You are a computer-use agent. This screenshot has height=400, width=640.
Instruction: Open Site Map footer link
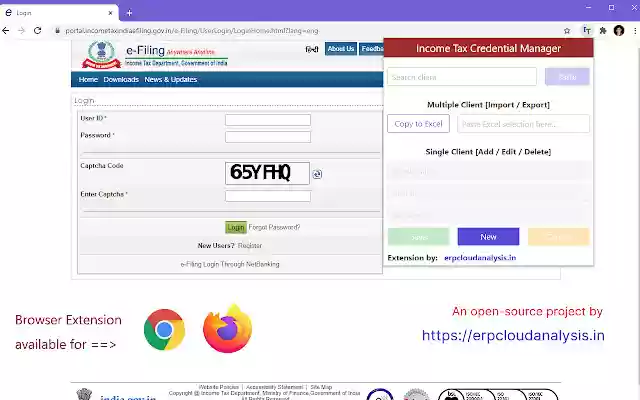tap(321, 387)
